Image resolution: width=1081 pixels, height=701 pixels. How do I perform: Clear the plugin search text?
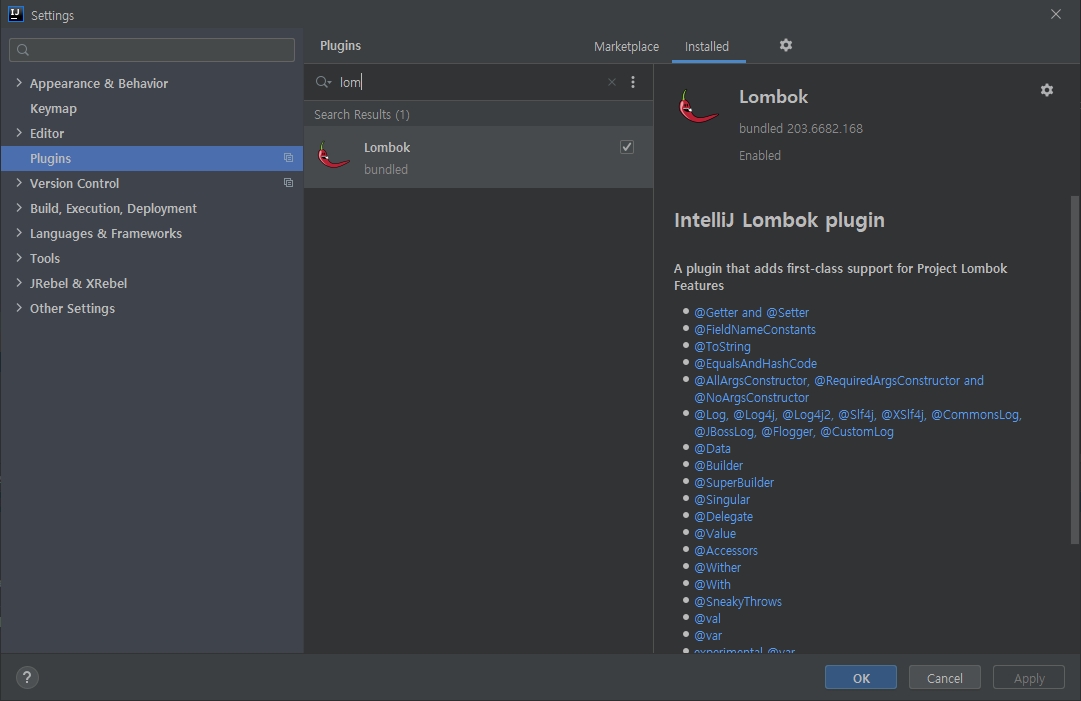tap(612, 82)
